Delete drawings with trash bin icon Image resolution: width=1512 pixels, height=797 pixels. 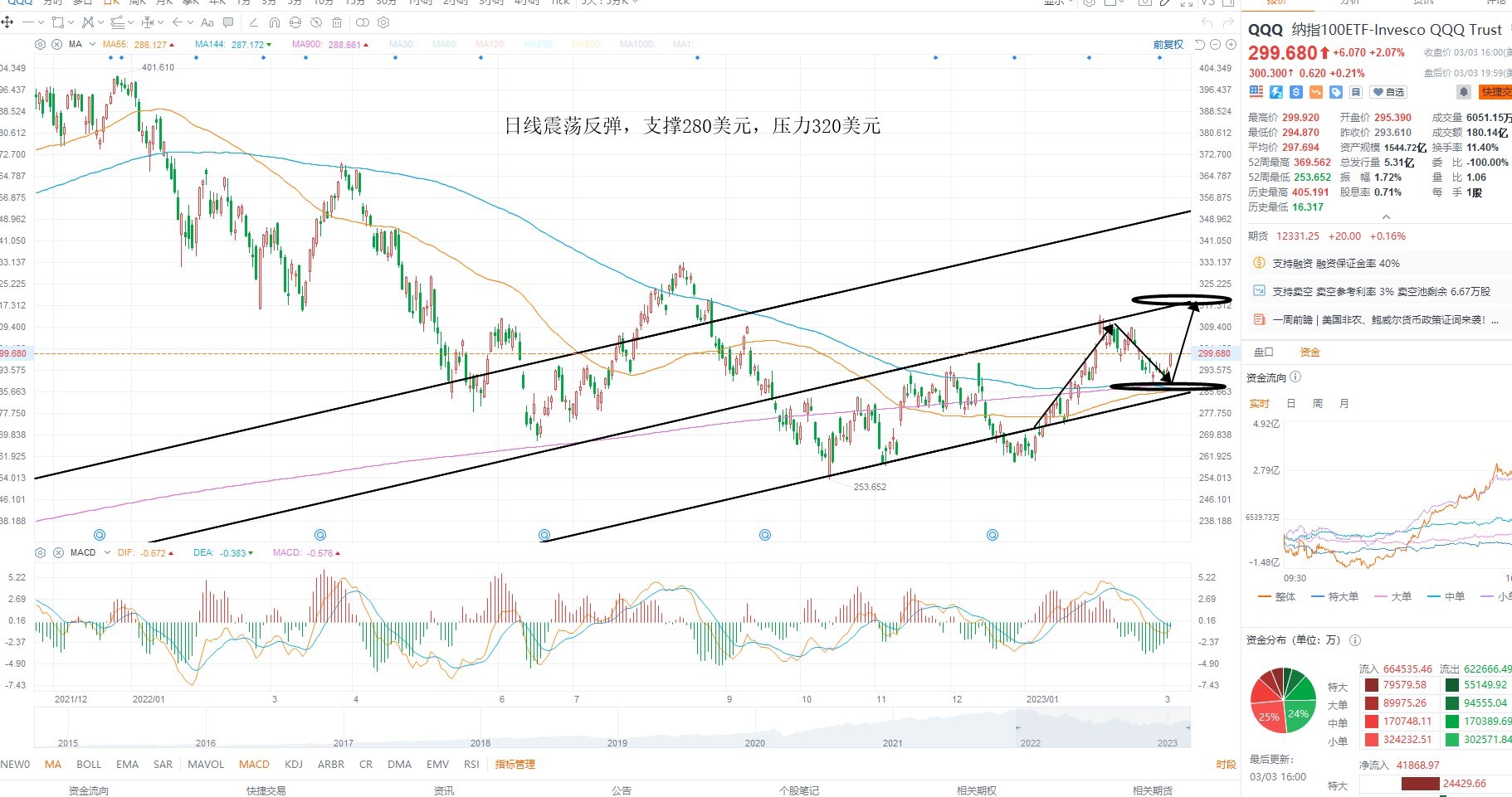click(337, 22)
